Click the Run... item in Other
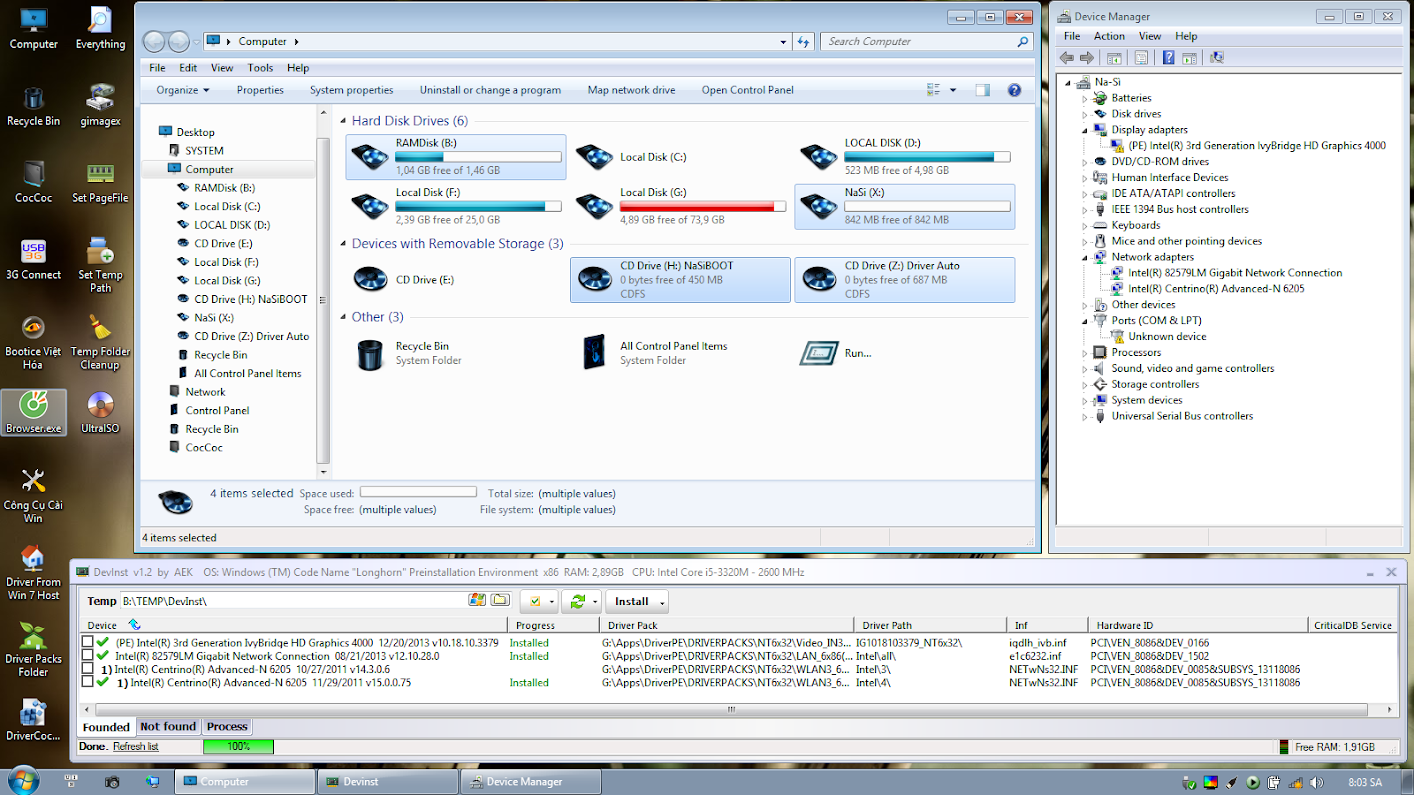 [836, 353]
